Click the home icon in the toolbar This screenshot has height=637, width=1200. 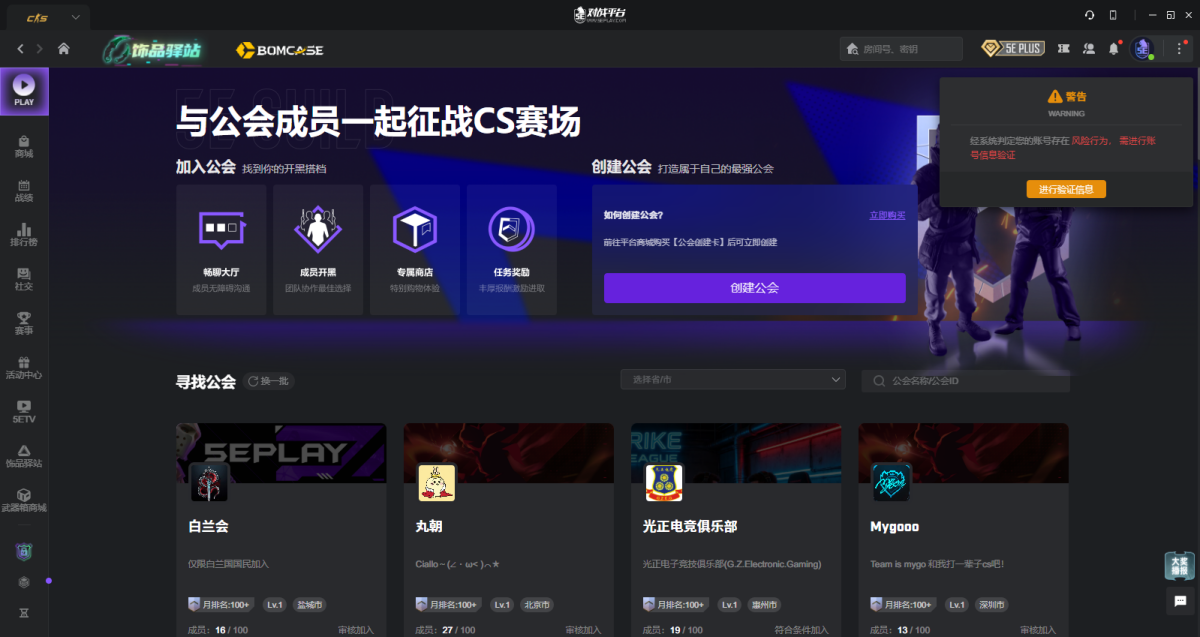[66, 48]
